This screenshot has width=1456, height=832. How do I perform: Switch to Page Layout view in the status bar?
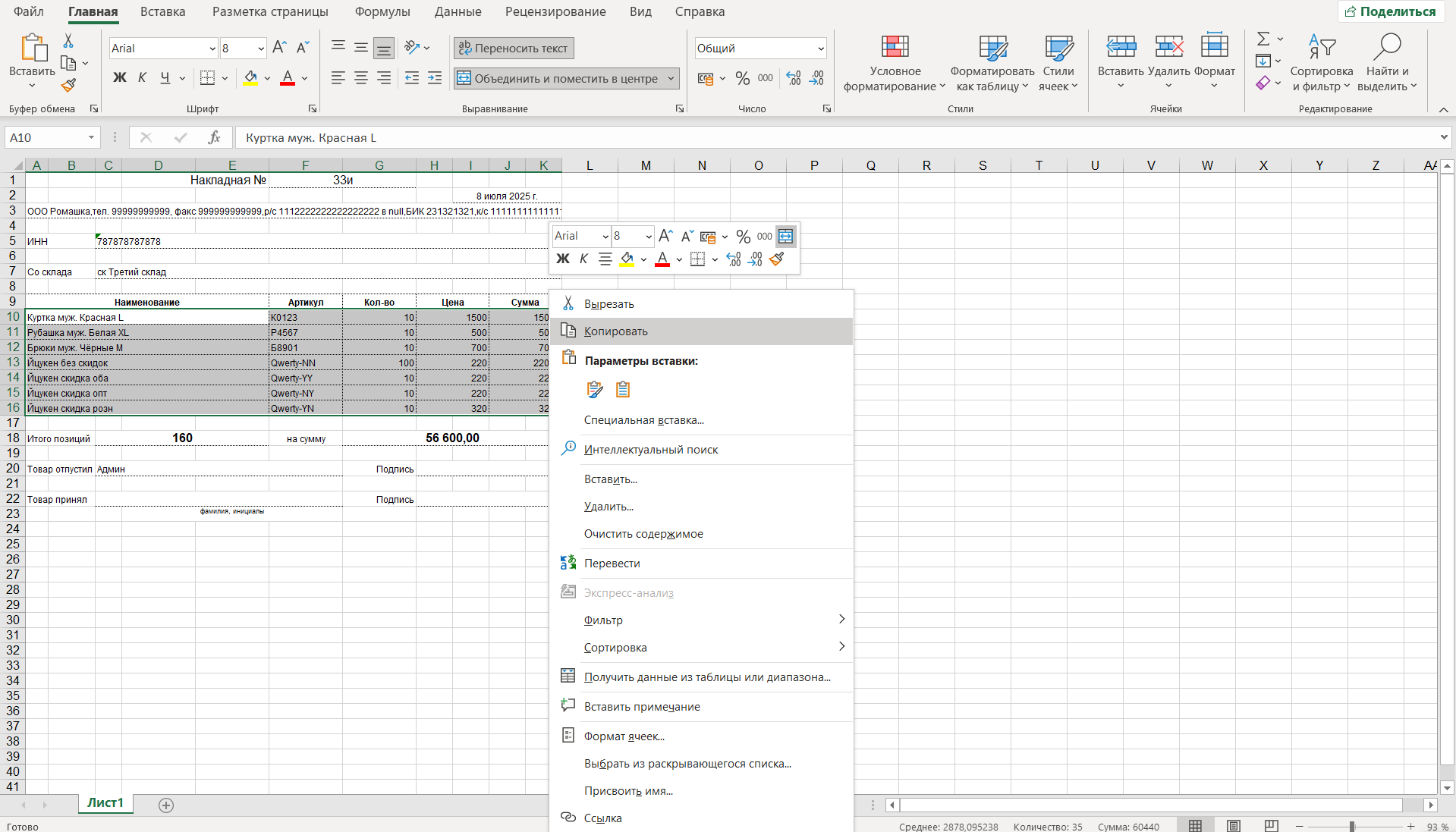(x=1234, y=826)
